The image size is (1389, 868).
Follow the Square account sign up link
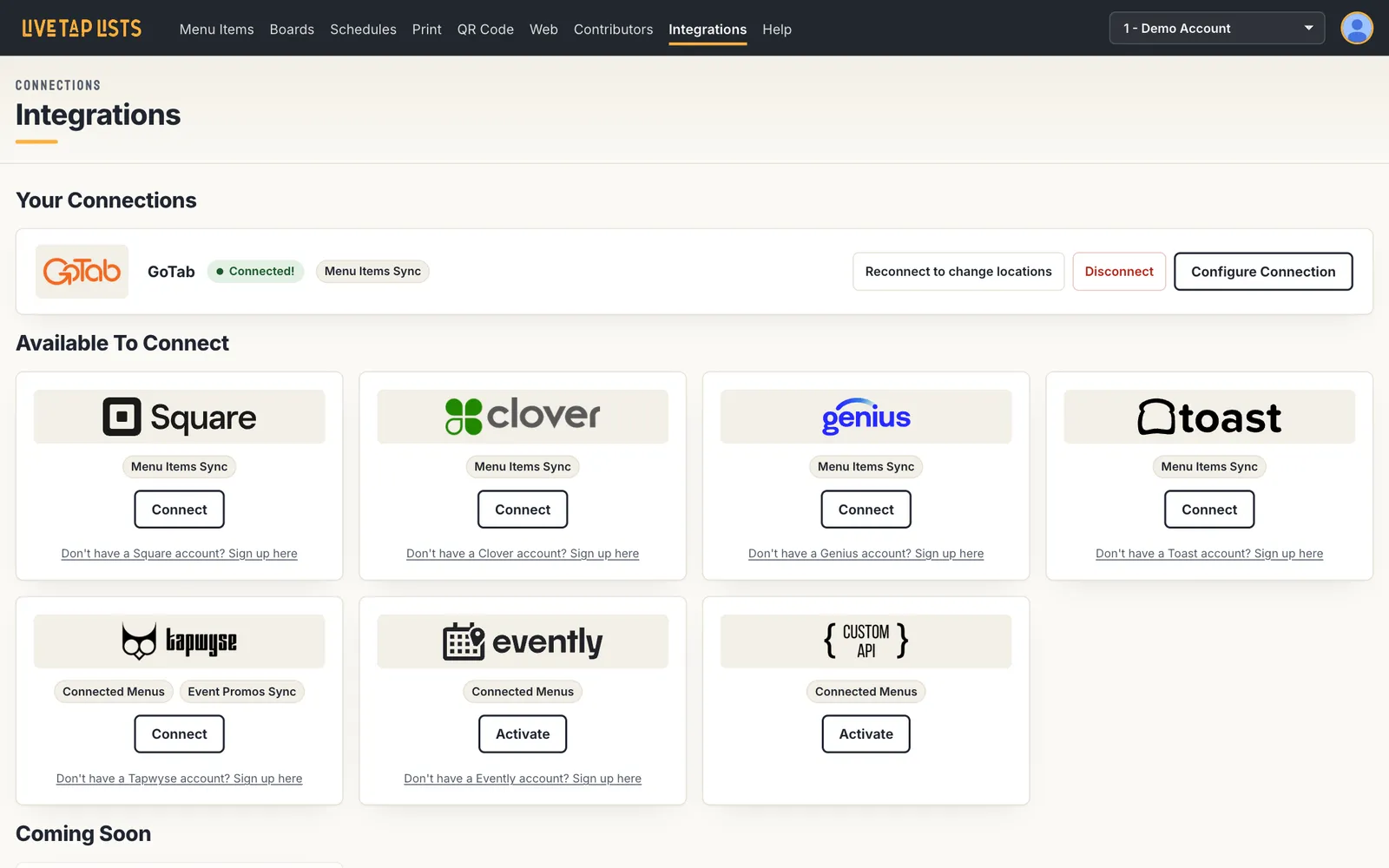(x=180, y=554)
